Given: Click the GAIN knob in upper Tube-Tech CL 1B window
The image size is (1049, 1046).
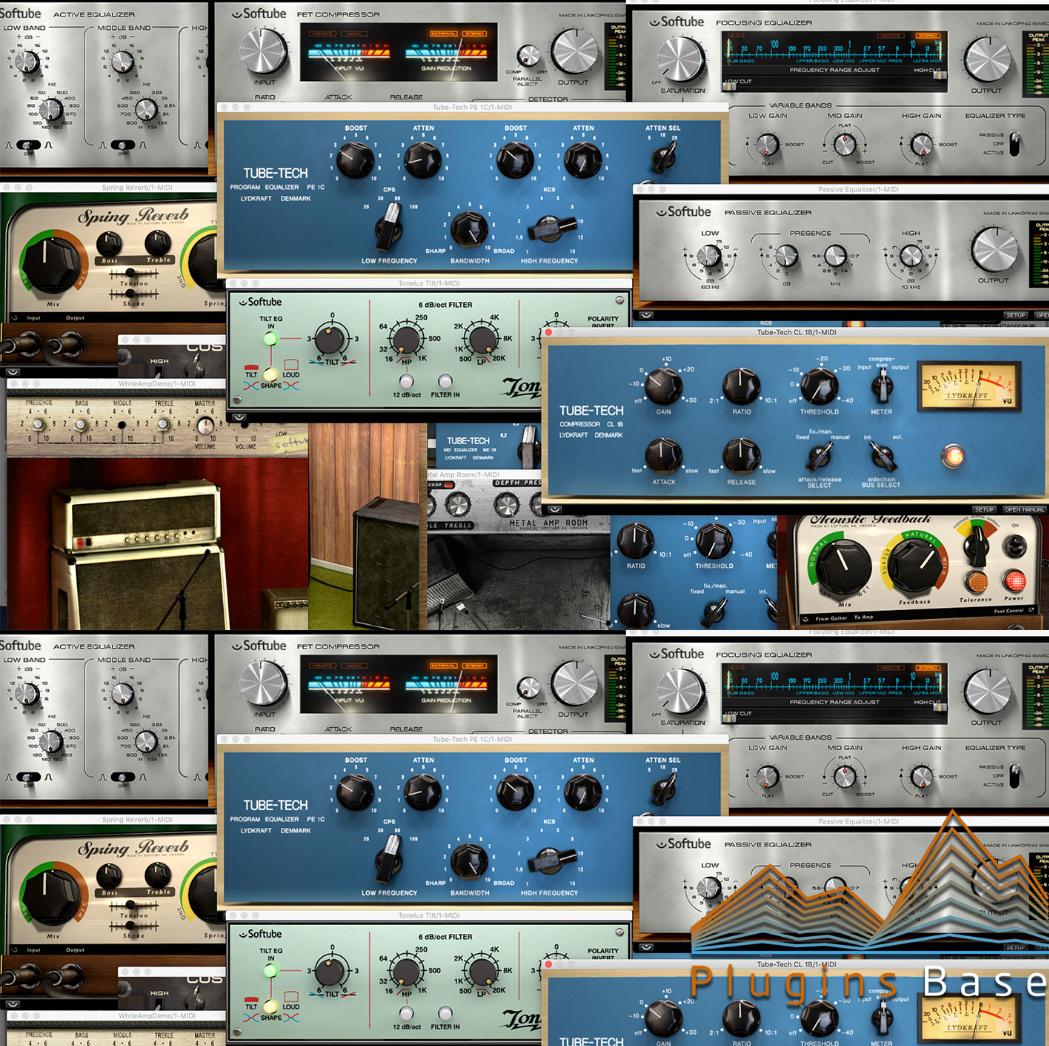Looking at the screenshot, I should tap(663, 386).
